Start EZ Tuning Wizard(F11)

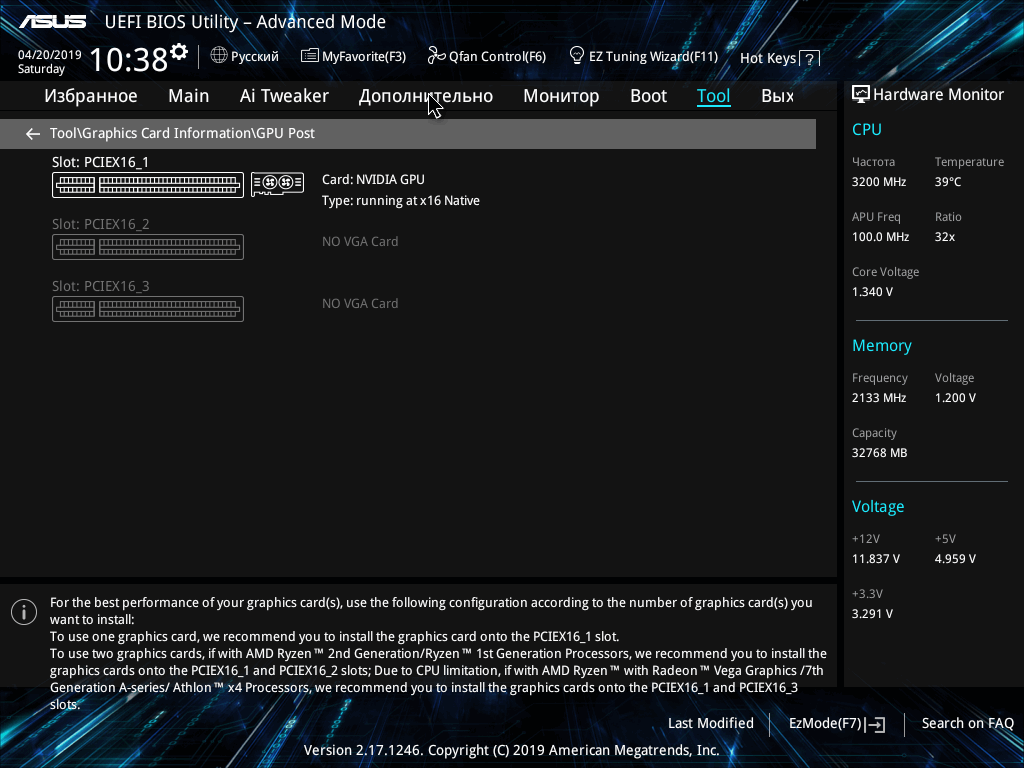pyautogui.click(x=644, y=56)
